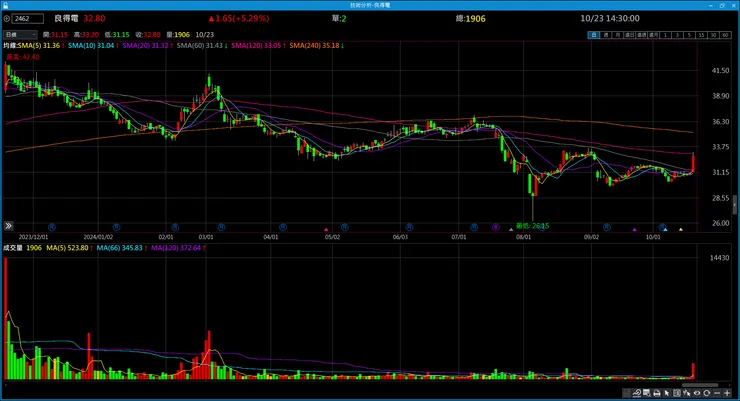Select the monthly (月) period tab
740x401 pixels.
[x=618, y=35]
